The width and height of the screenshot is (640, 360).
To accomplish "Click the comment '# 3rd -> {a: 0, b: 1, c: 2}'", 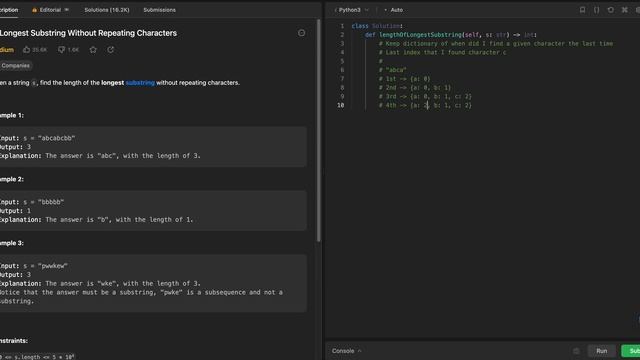I will tap(425, 96).
